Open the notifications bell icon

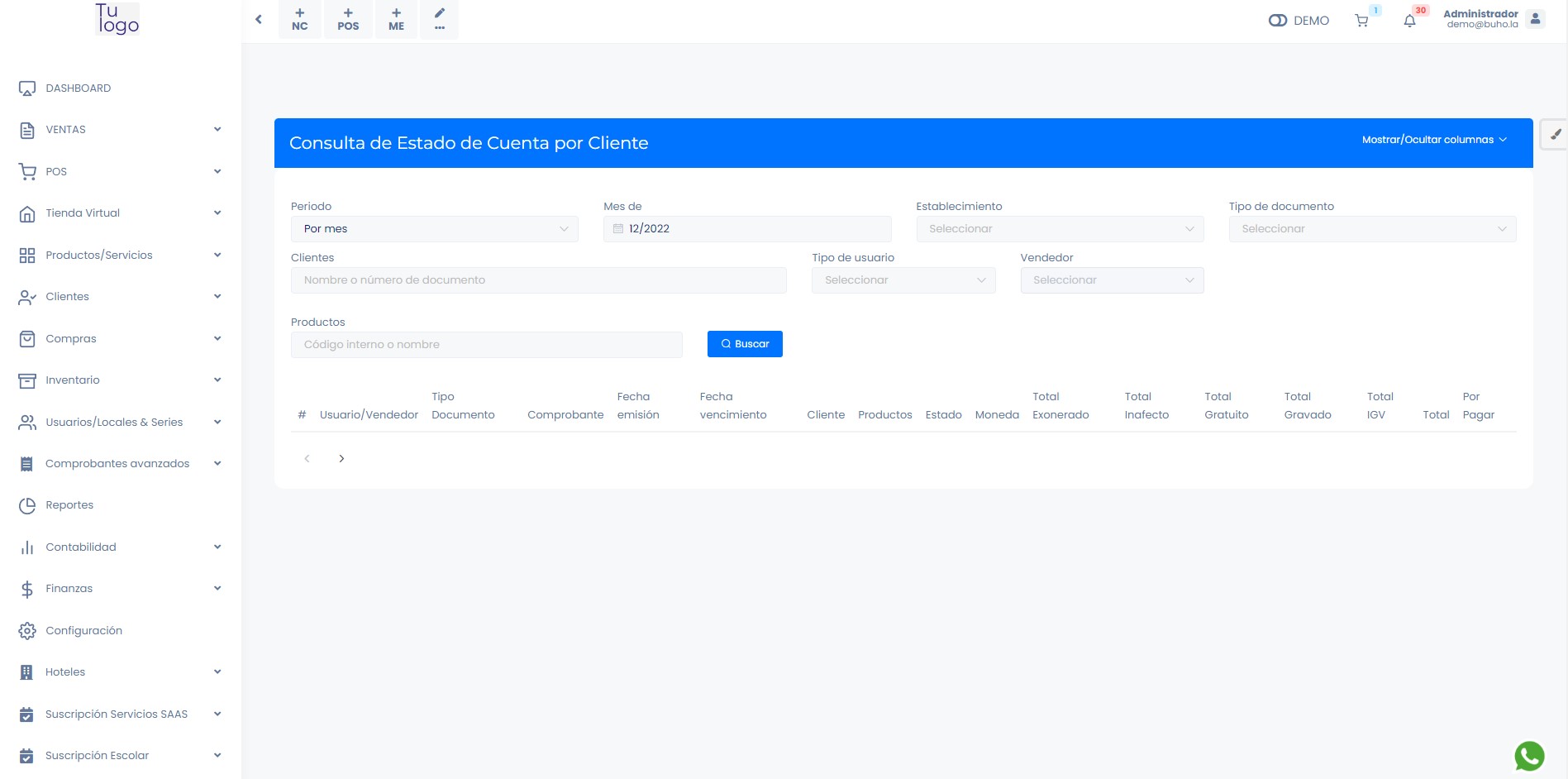click(1409, 21)
